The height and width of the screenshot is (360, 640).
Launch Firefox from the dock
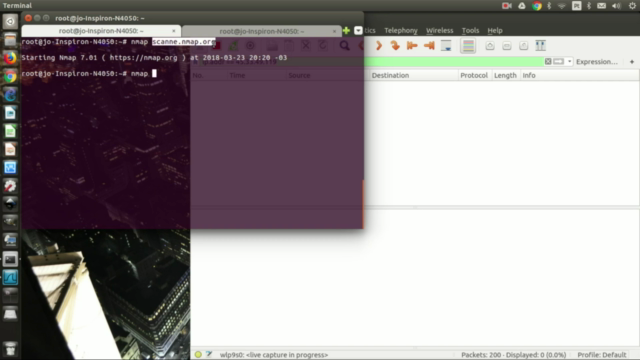click(10, 58)
